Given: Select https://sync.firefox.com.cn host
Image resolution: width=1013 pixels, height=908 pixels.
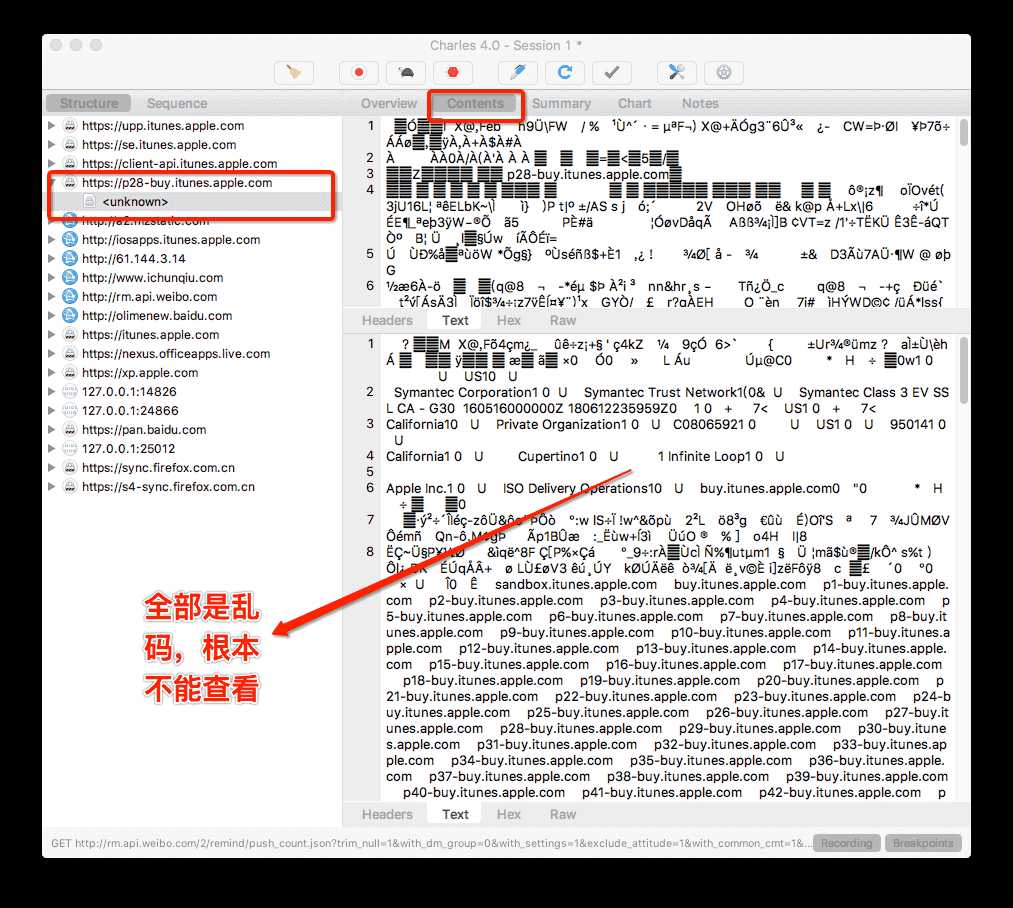Looking at the screenshot, I should point(158,467).
